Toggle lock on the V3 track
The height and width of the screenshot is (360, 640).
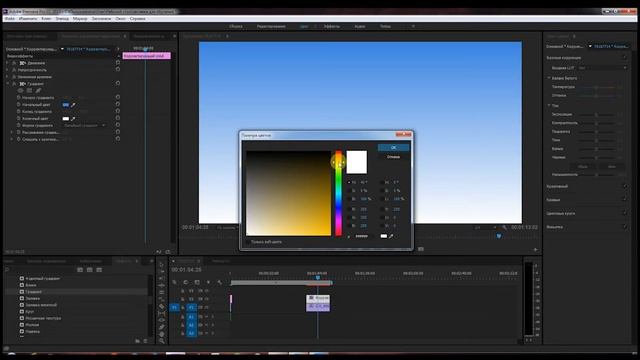pyautogui.click(x=182, y=291)
